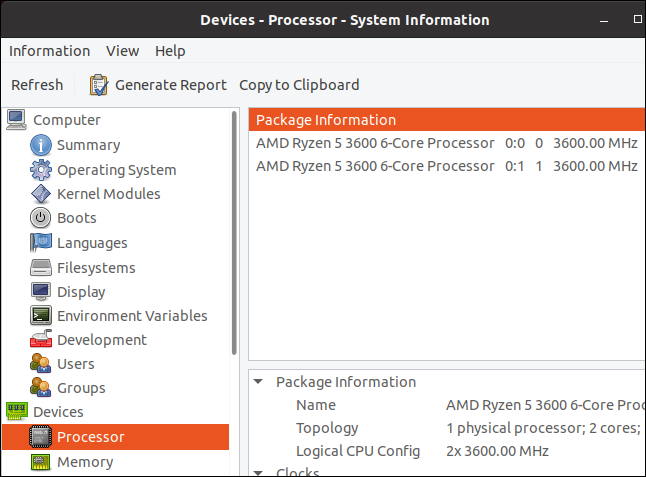Click Copy to Clipboard button
The image size is (646, 477).
tap(299, 85)
